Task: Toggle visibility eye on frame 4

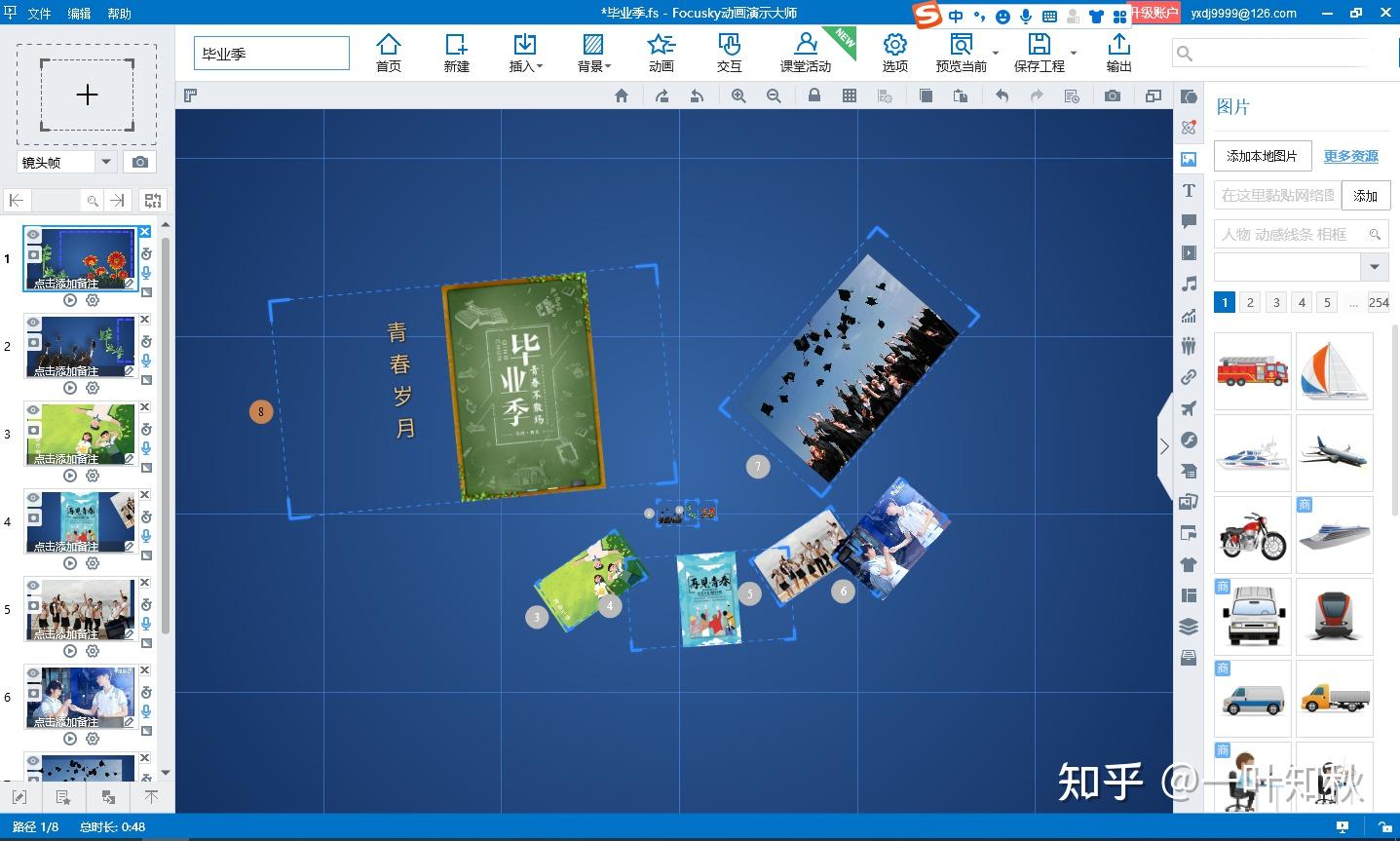Action: [33, 498]
